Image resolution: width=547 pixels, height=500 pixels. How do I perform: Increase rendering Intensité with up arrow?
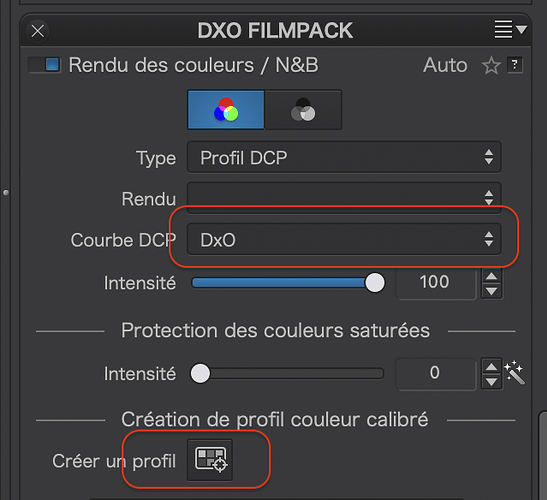point(492,277)
